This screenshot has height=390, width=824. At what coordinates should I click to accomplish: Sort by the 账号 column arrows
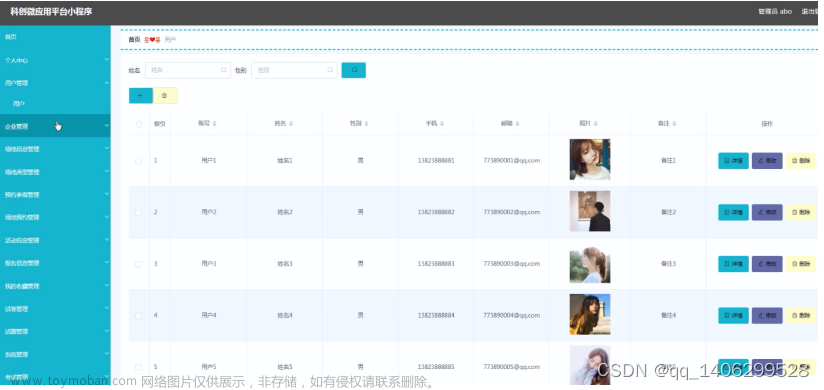pos(214,124)
